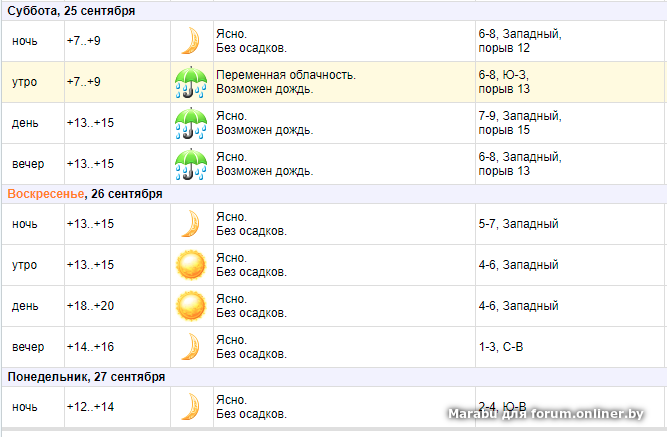The image size is (667, 437).
Task: Click 'утро' label under Sunday
Action: tap(24, 265)
